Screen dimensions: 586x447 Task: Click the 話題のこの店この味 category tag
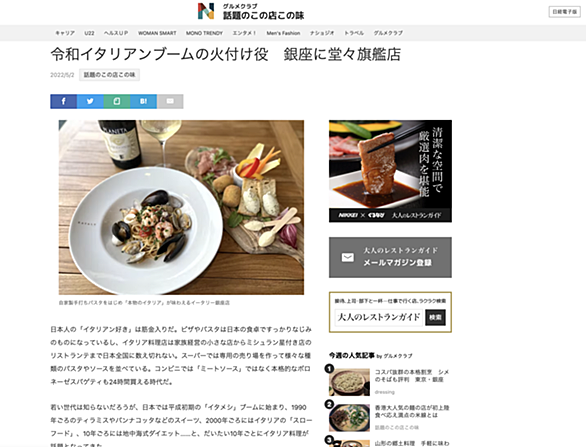click(x=109, y=75)
